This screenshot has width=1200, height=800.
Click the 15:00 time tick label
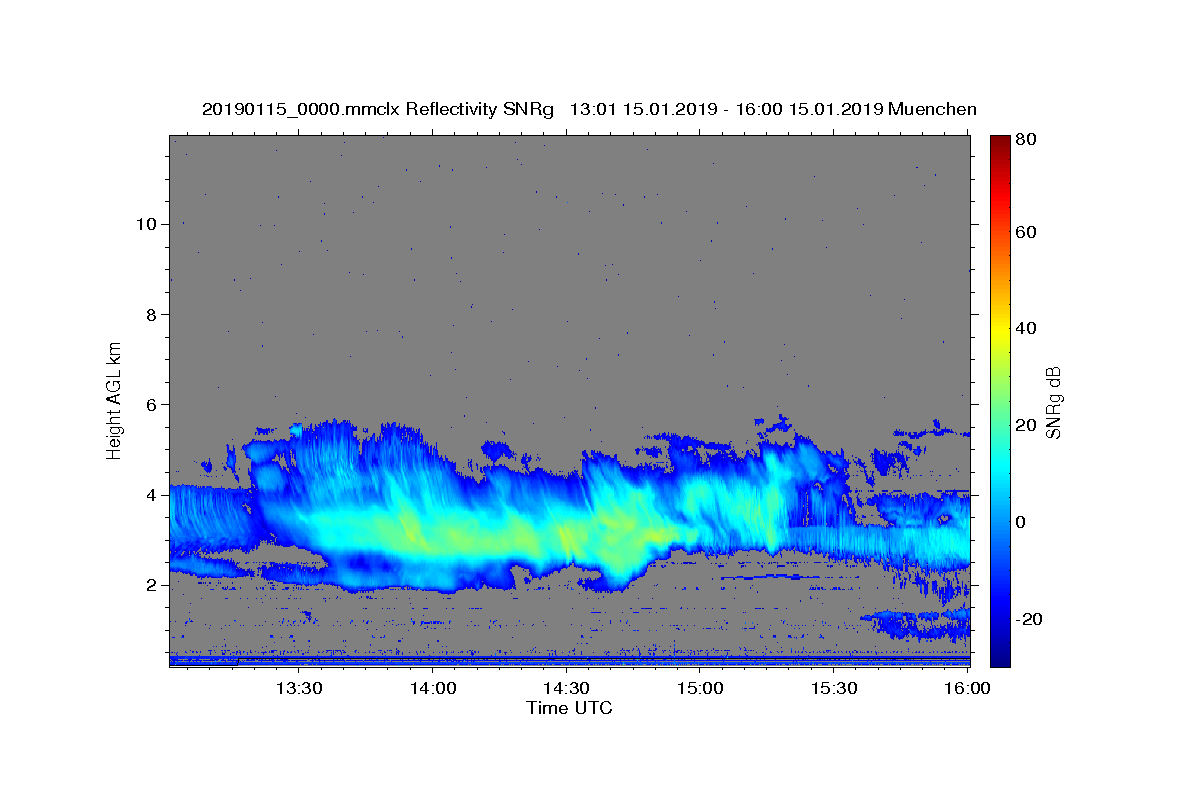tap(700, 688)
